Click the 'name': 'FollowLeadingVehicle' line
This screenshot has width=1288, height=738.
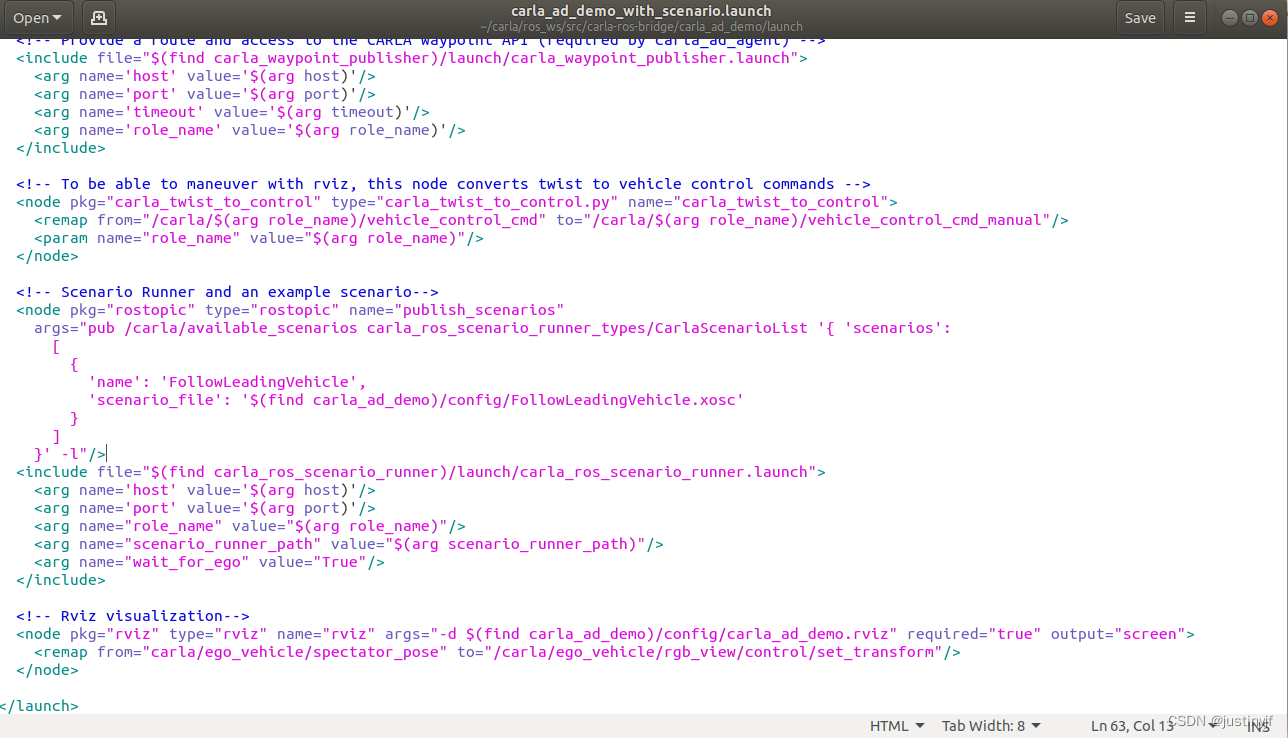[x=227, y=382]
